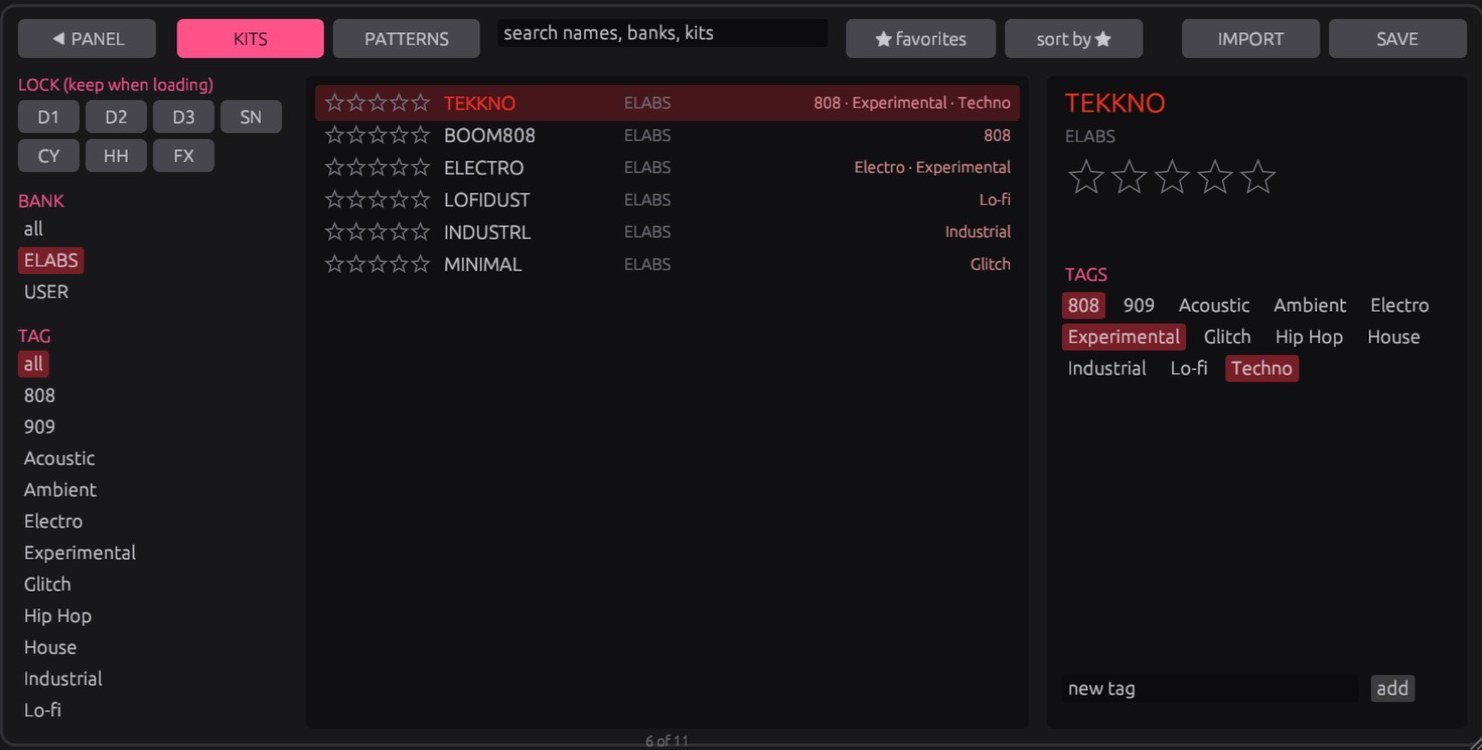Toggle the CY lock

pyautogui.click(x=48, y=156)
